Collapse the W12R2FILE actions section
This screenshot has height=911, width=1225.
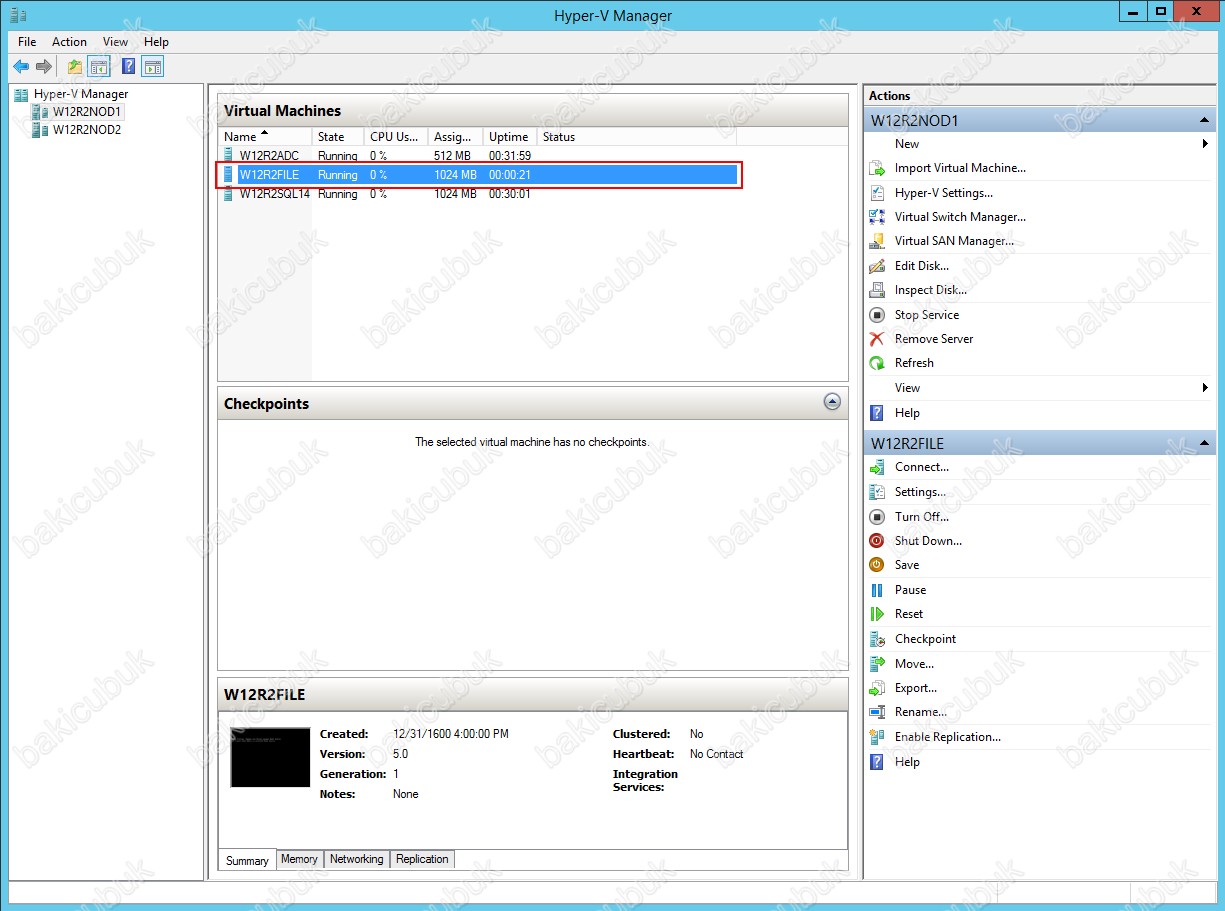tap(1204, 444)
